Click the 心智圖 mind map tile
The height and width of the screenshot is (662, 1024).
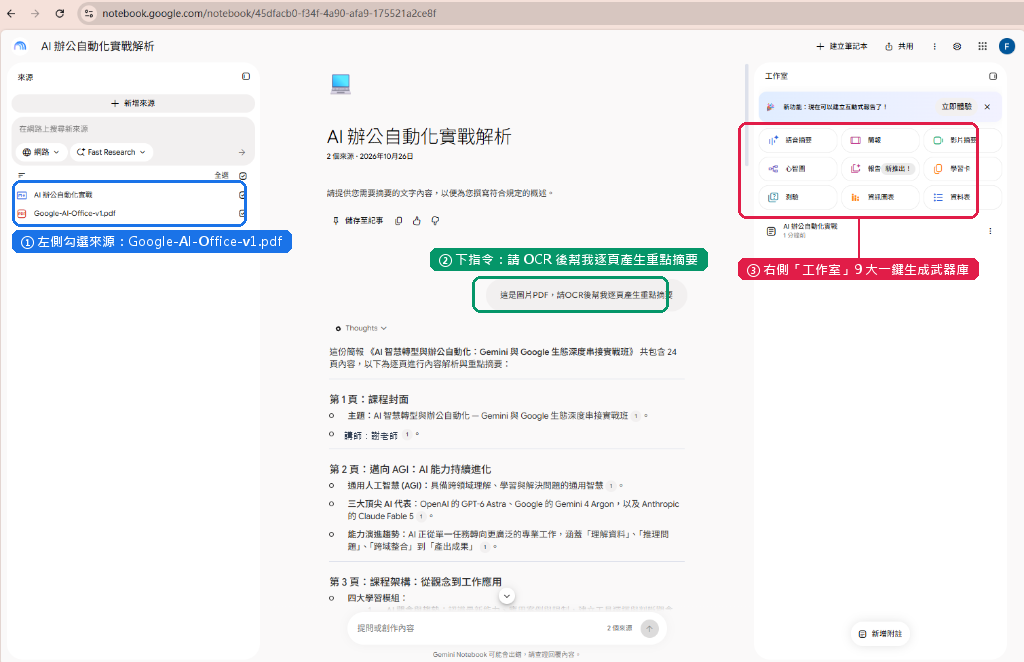point(798,168)
